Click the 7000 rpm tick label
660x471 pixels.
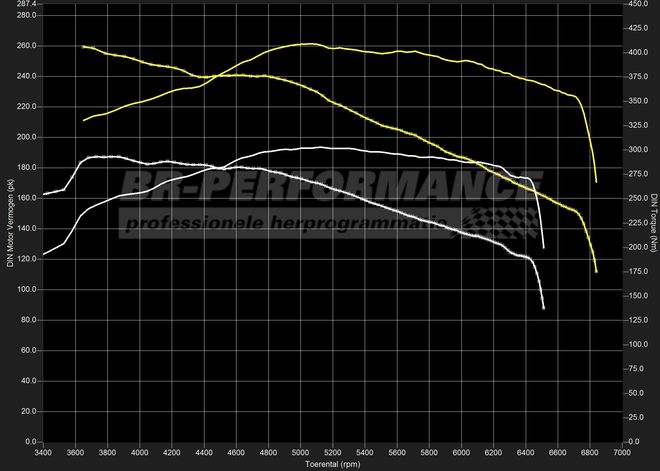pyautogui.click(x=621, y=452)
